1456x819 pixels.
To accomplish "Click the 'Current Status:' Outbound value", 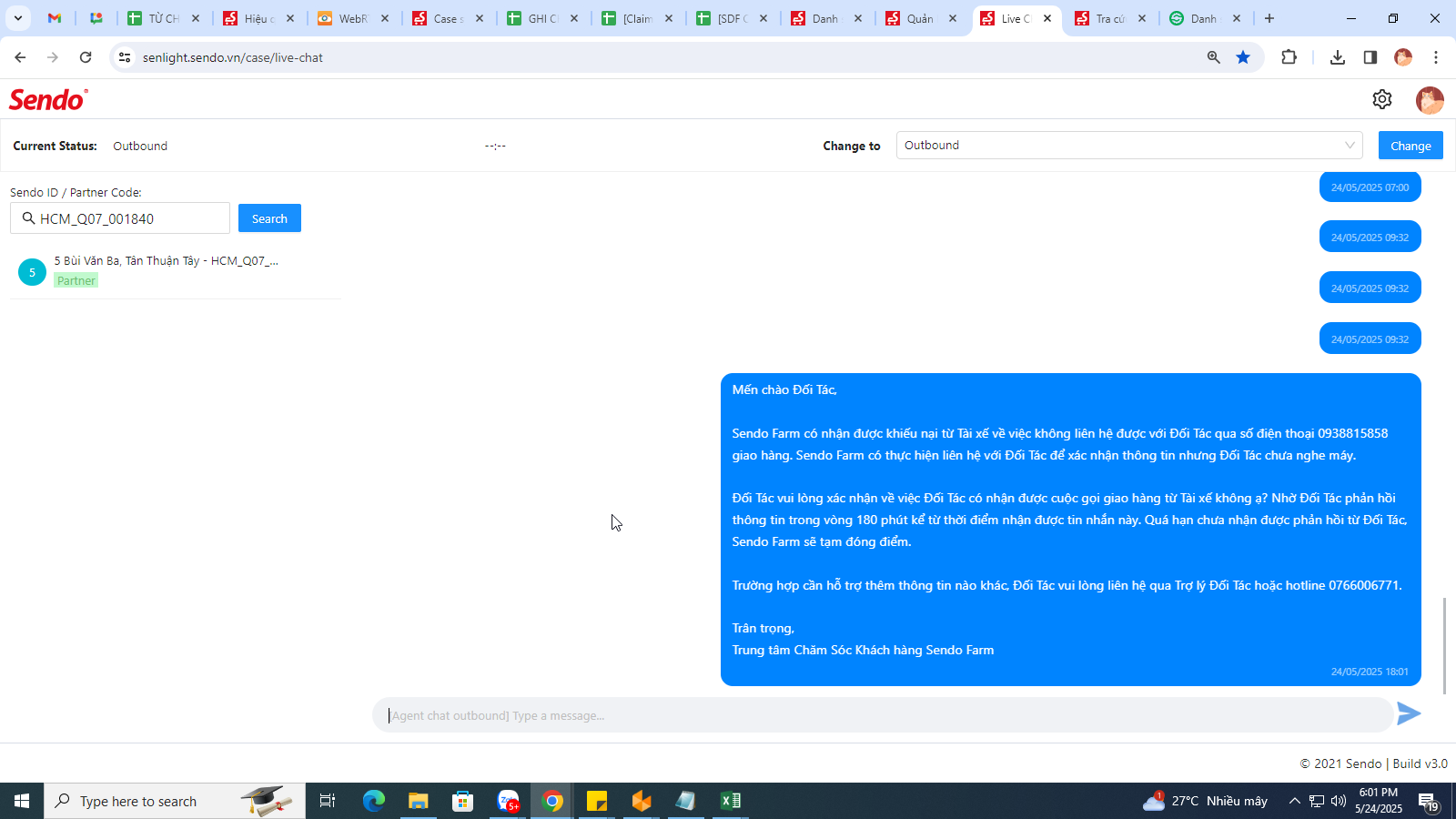I will pyautogui.click(x=140, y=146).
